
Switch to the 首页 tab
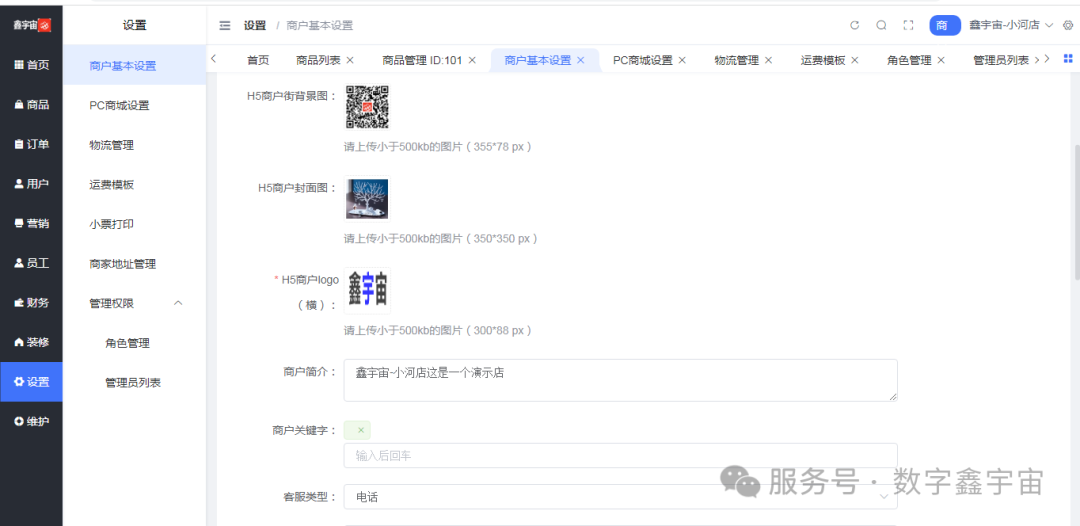point(258,60)
